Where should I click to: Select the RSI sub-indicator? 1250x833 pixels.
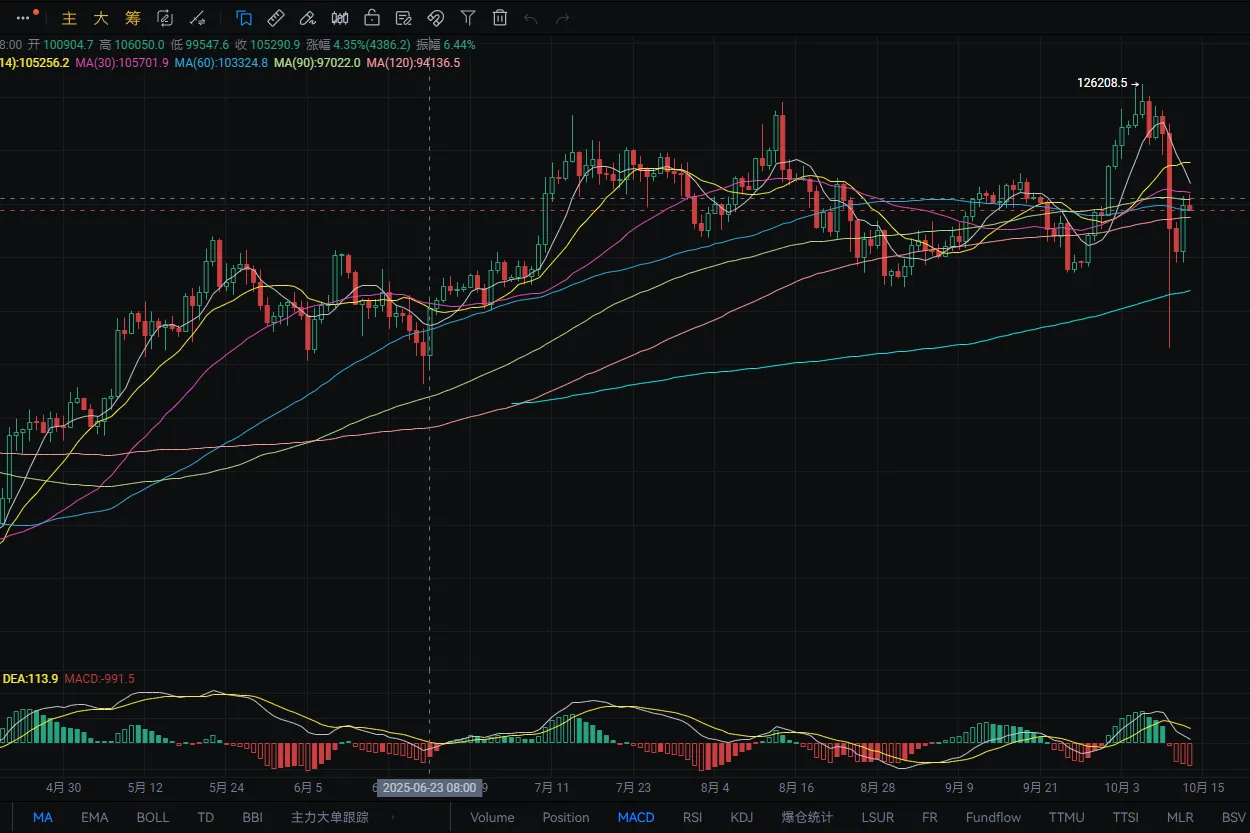pyautogui.click(x=692, y=817)
